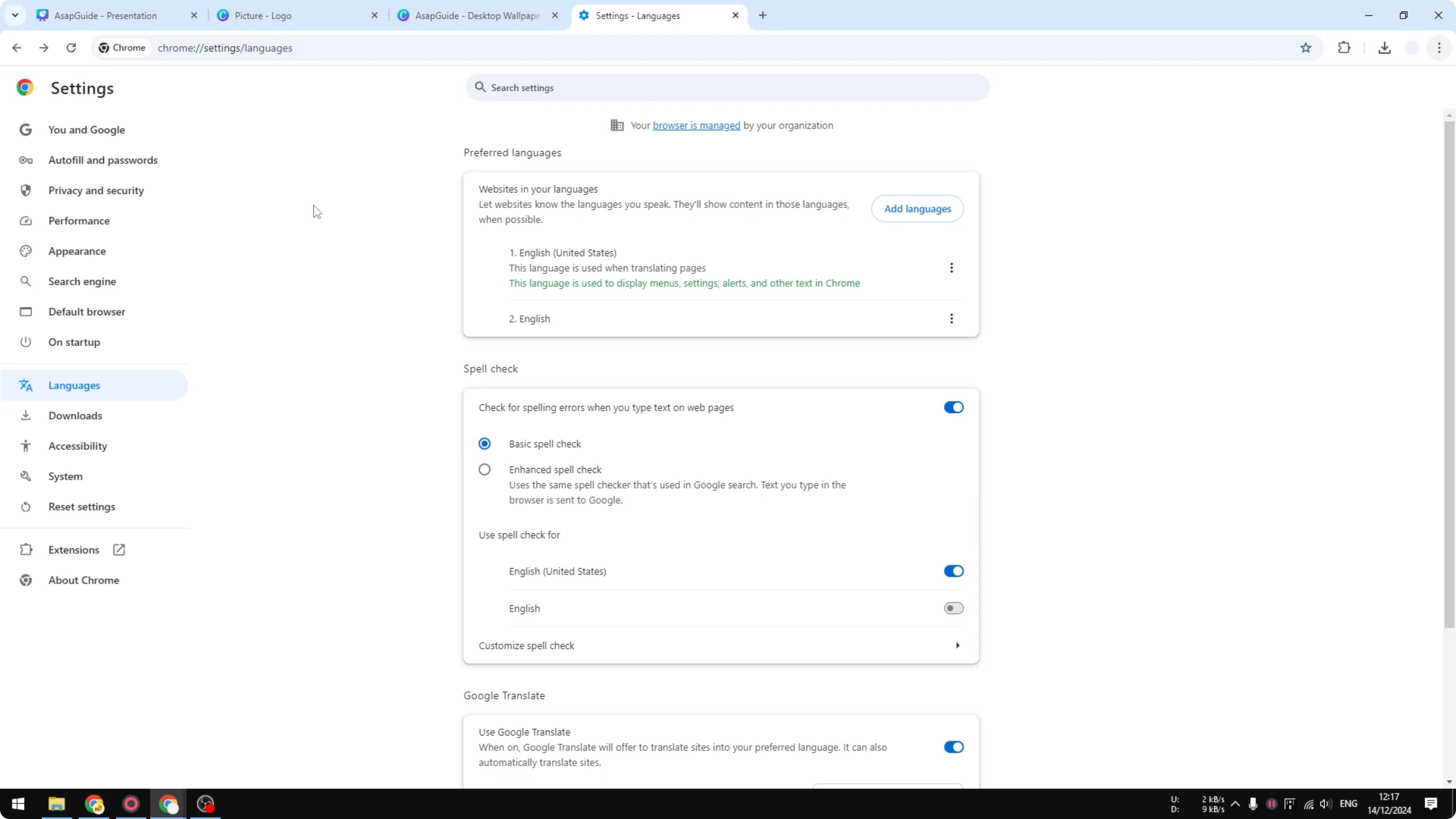Viewport: 1456px width, 819px height.
Task: Open the Downloads tray icon in toolbar
Action: (1384, 48)
